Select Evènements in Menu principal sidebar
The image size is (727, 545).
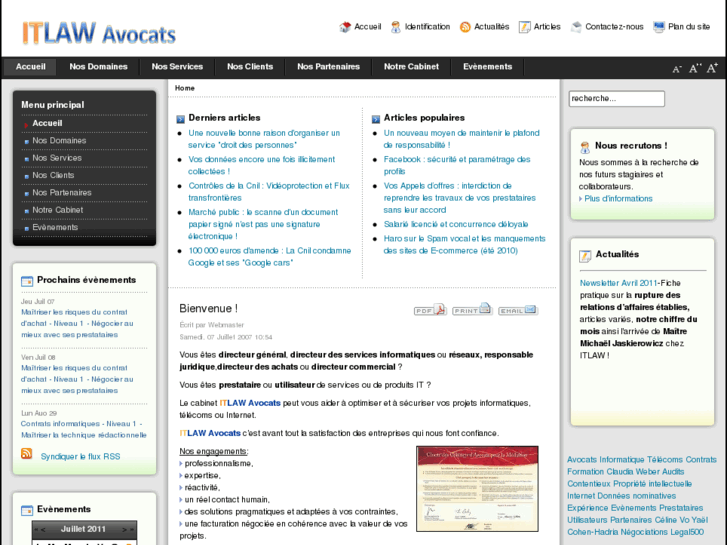pyautogui.click(x=55, y=227)
